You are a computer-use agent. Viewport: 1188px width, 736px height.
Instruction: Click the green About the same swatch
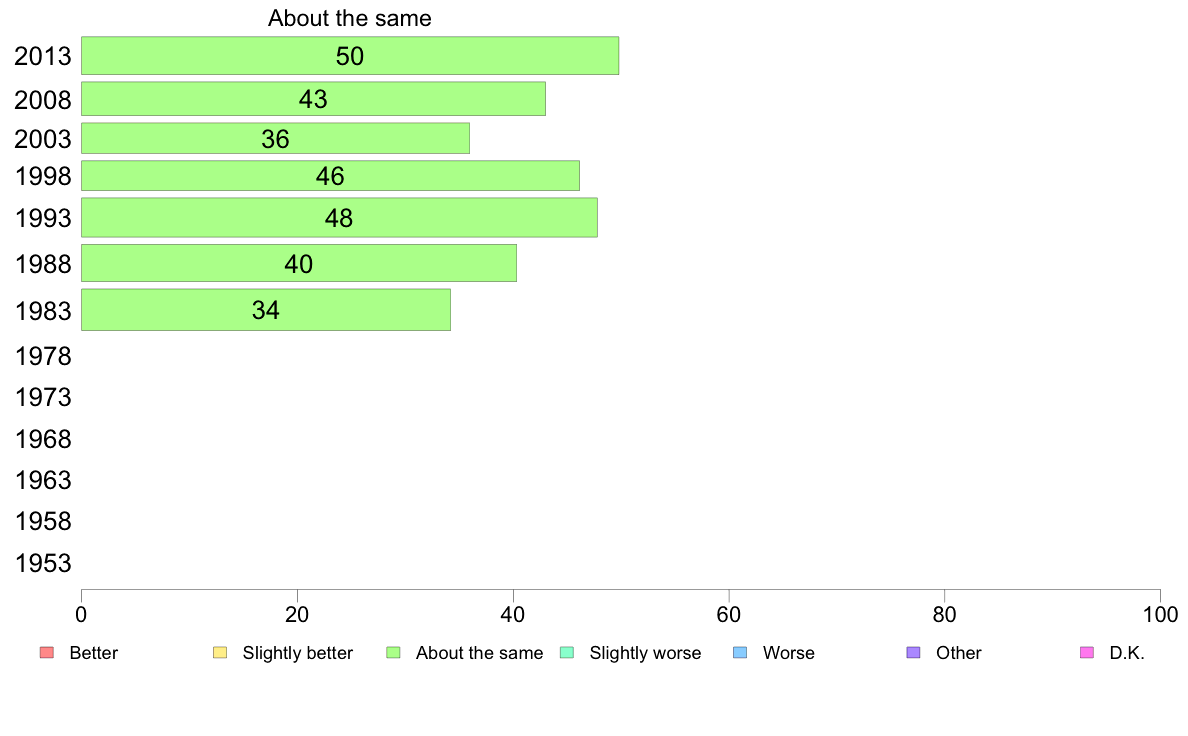[x=393, y=653]
